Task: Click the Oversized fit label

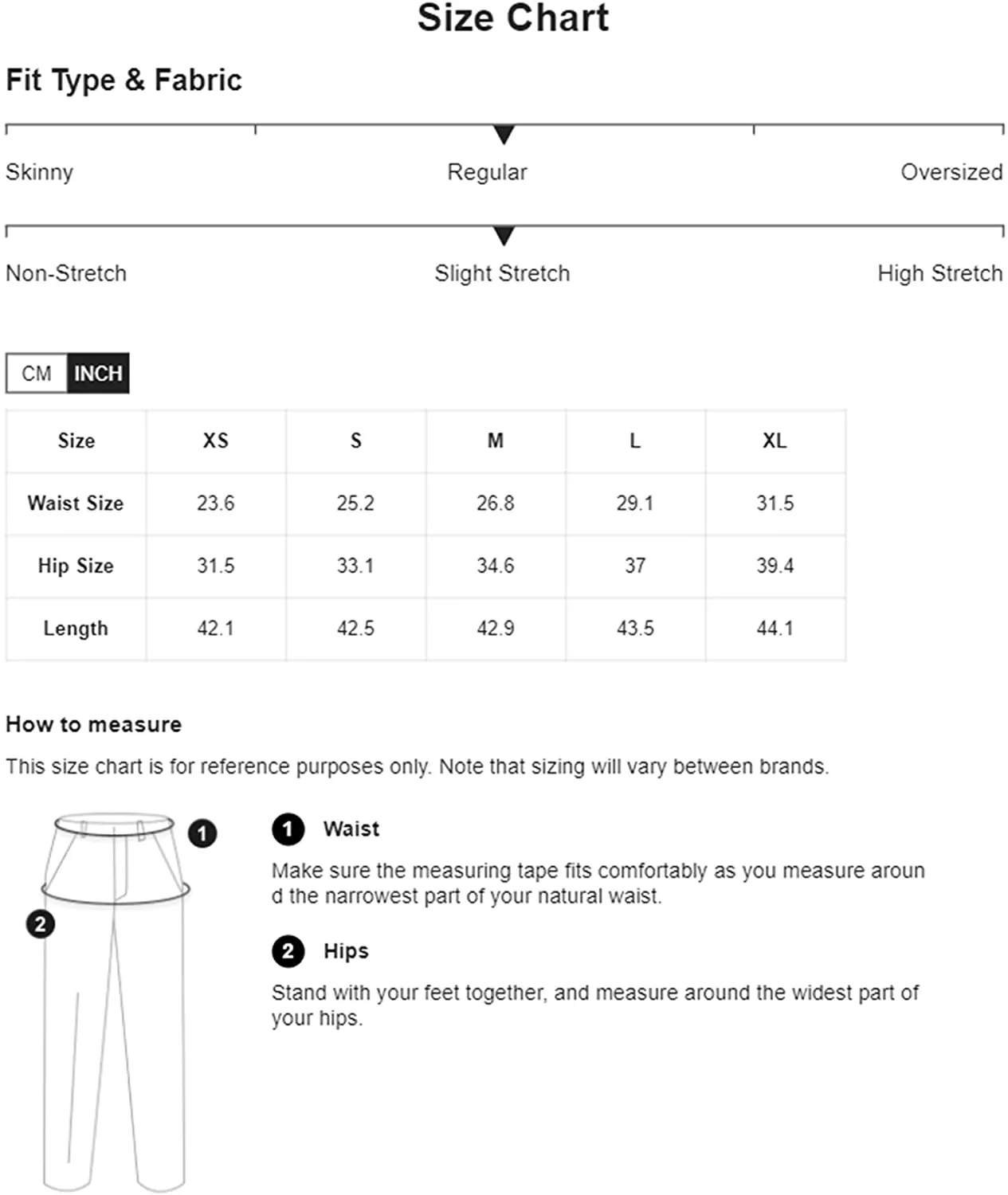Action: tap(951, 172)
